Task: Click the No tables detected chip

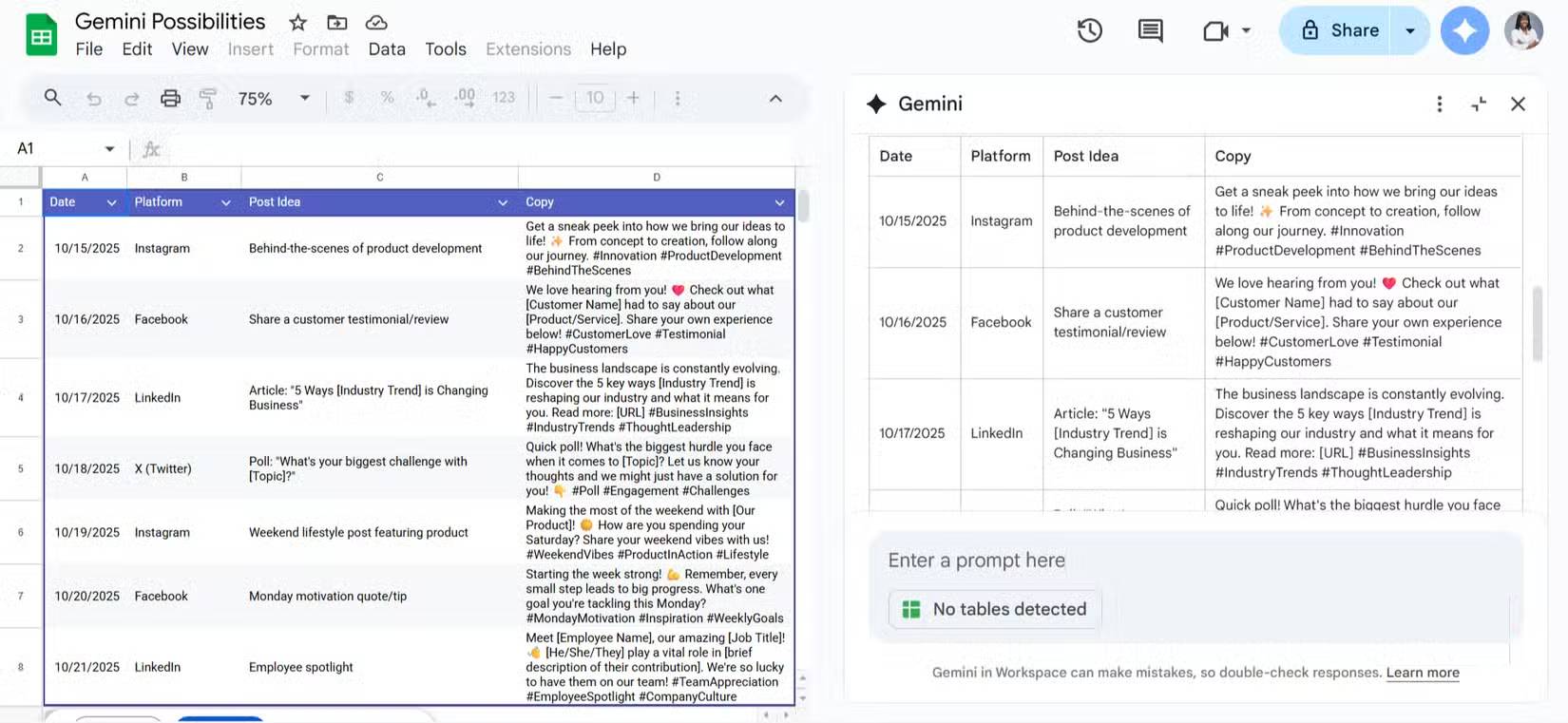Action: pyautogui.click(x=995, y=610)
